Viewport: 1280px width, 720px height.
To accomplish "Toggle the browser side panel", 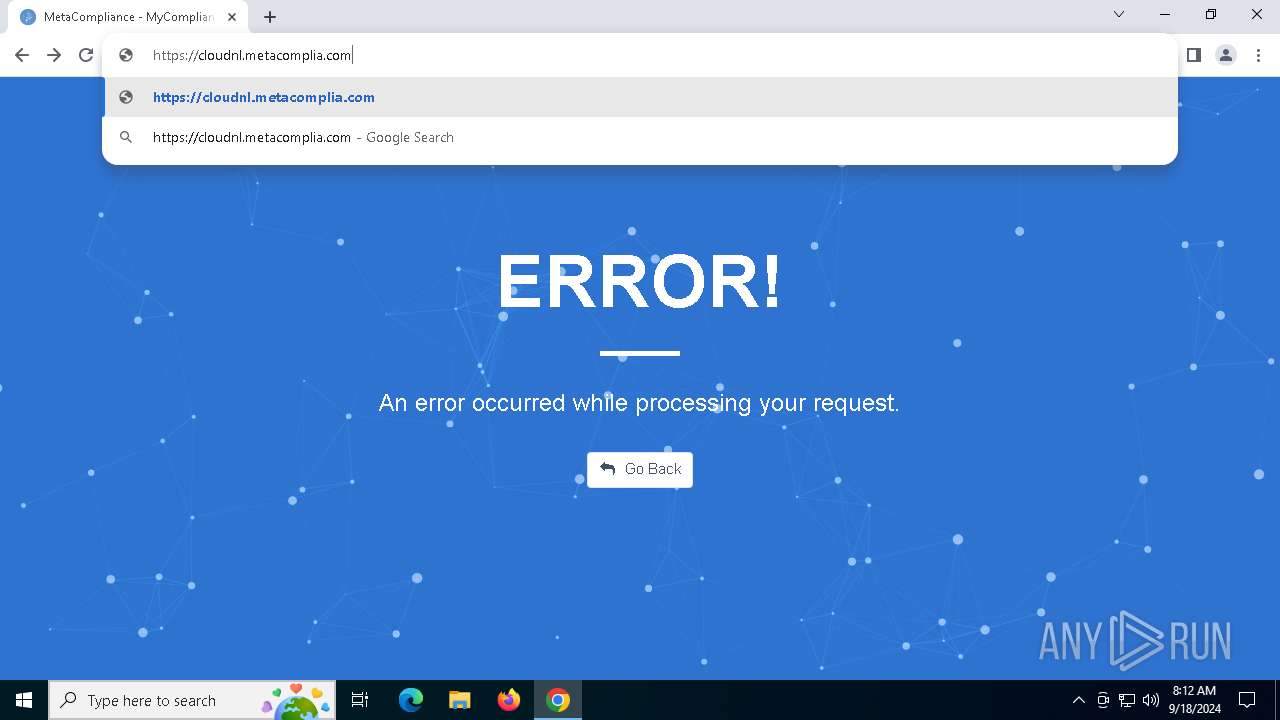I will tap(1194, 55).
